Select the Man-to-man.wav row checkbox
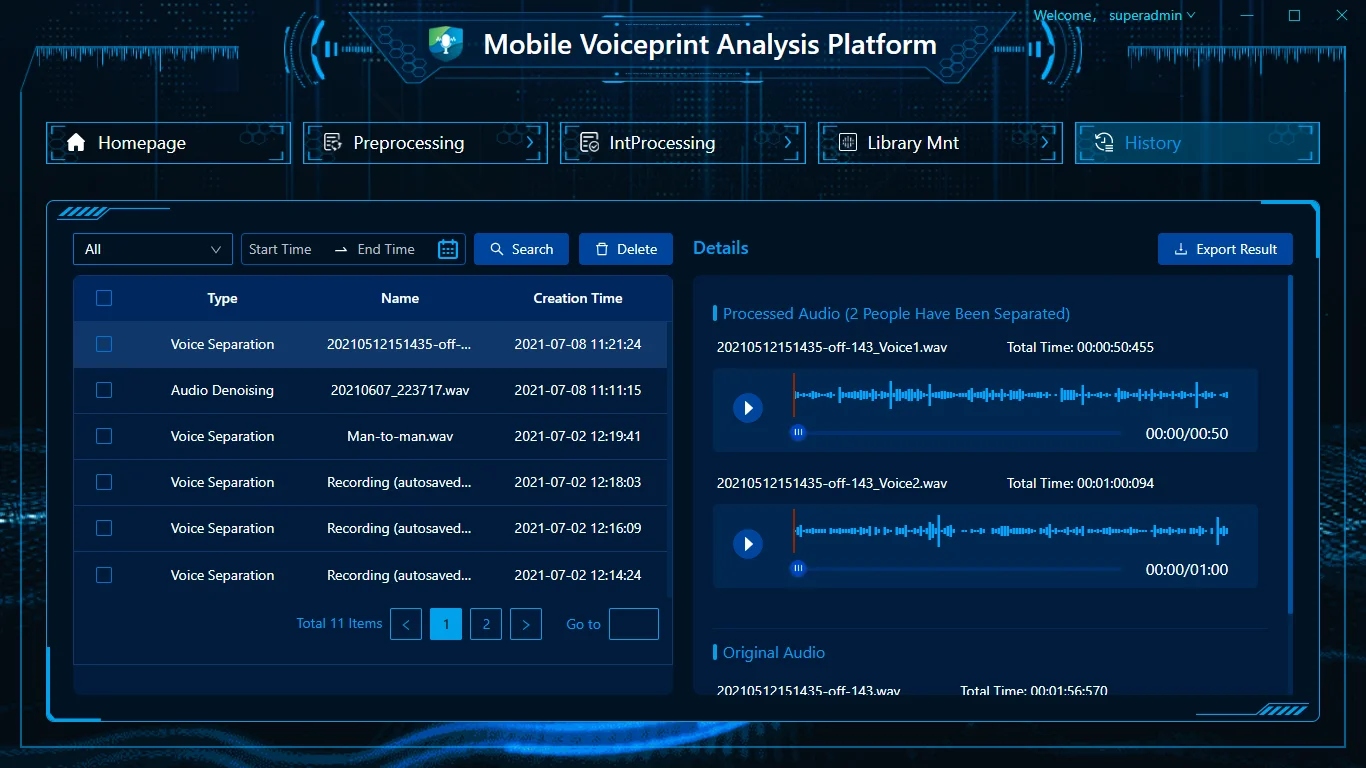This screenshot has width=1366, height=768. (x=104, y=436)
